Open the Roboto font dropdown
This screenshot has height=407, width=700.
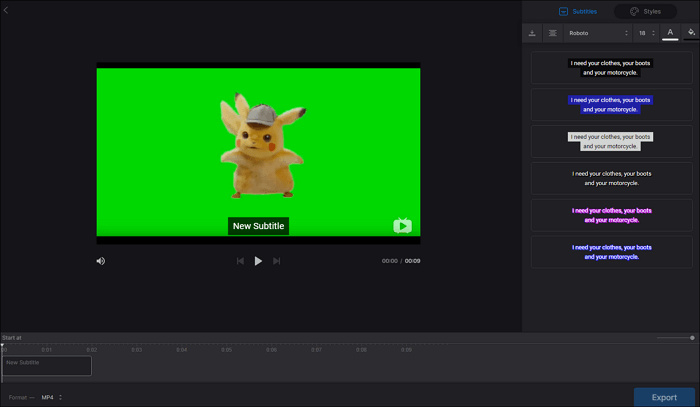(597, 33)
